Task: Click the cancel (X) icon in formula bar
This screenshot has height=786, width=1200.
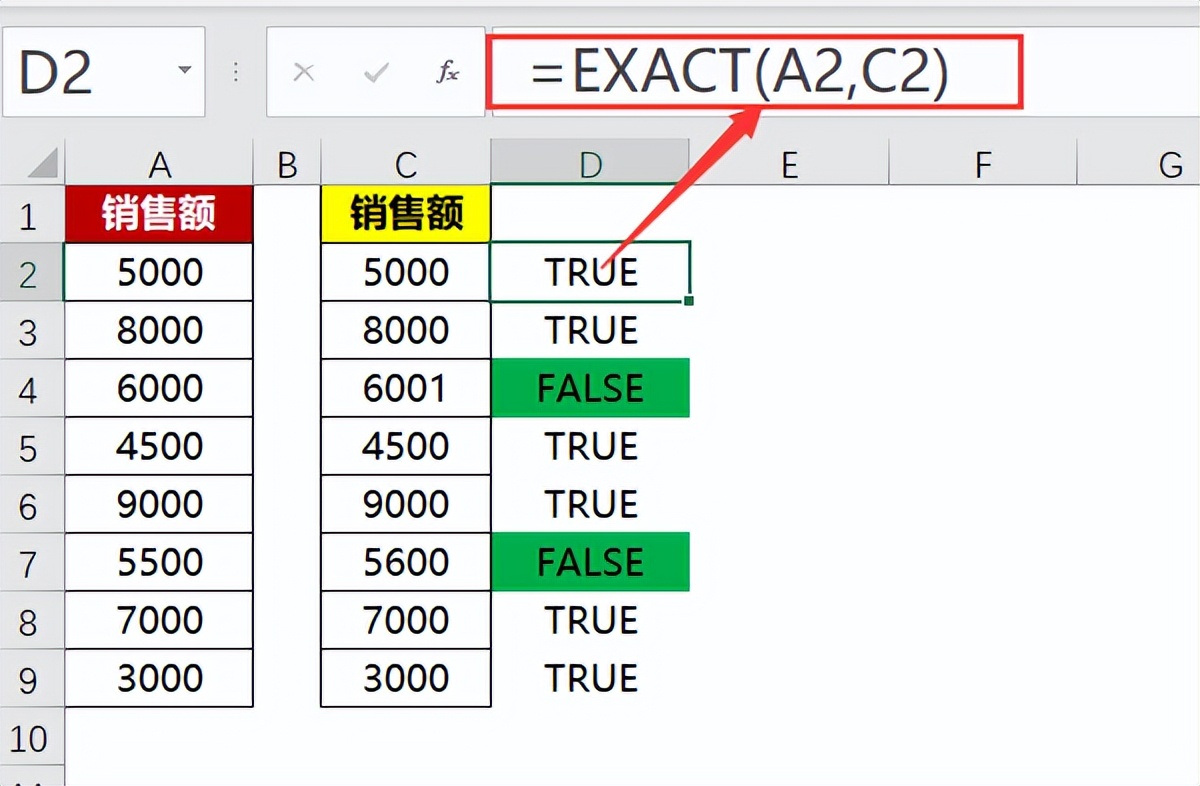Action: (304, 72)
